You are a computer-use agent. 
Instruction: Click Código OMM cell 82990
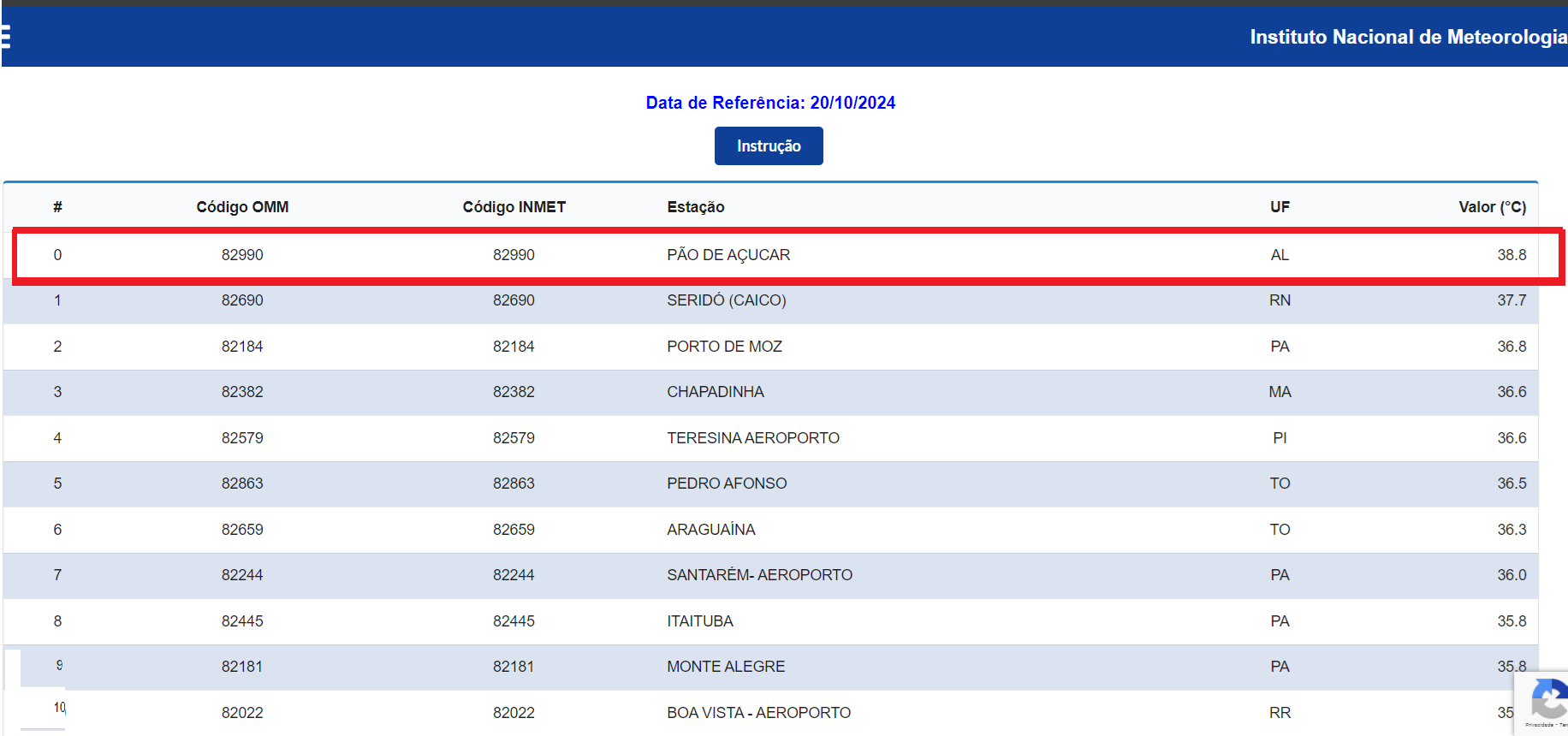(x=242, y=255)
